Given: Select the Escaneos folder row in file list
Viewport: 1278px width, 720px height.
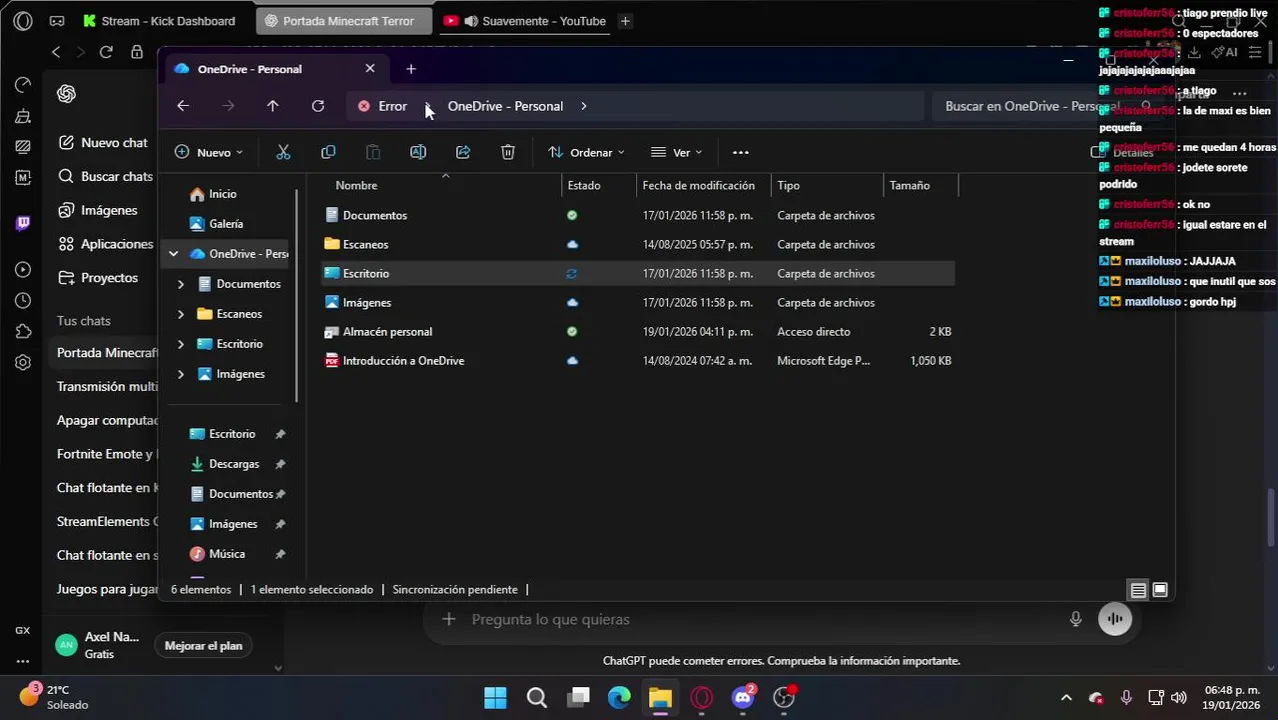Looking at the screenshot, I should [x=637, y=244].
